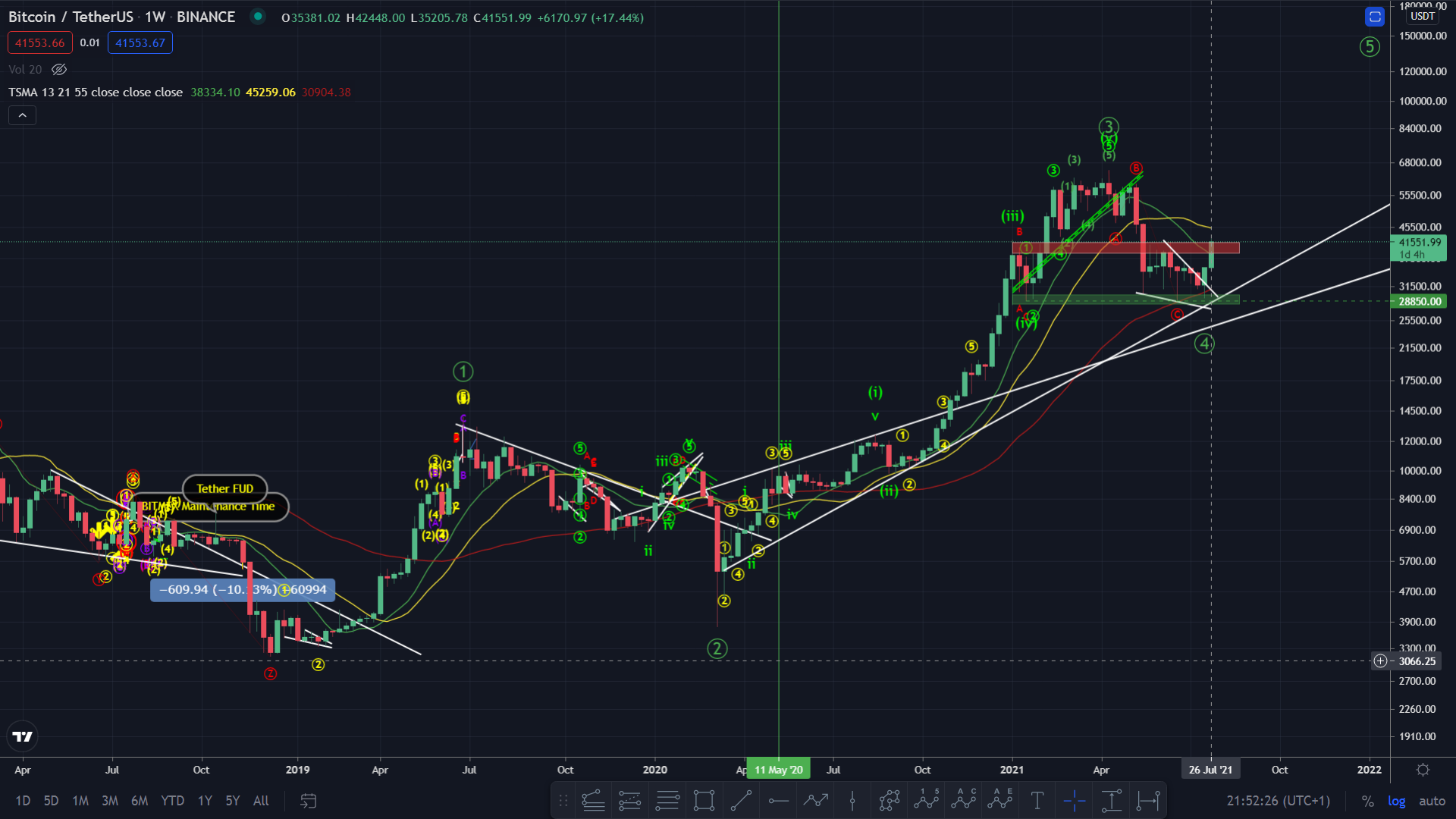Image resolution: width=1456 pixels, height=819 pixels.
Task: Switch to YTD time range
Action: (x=172, y=801)
